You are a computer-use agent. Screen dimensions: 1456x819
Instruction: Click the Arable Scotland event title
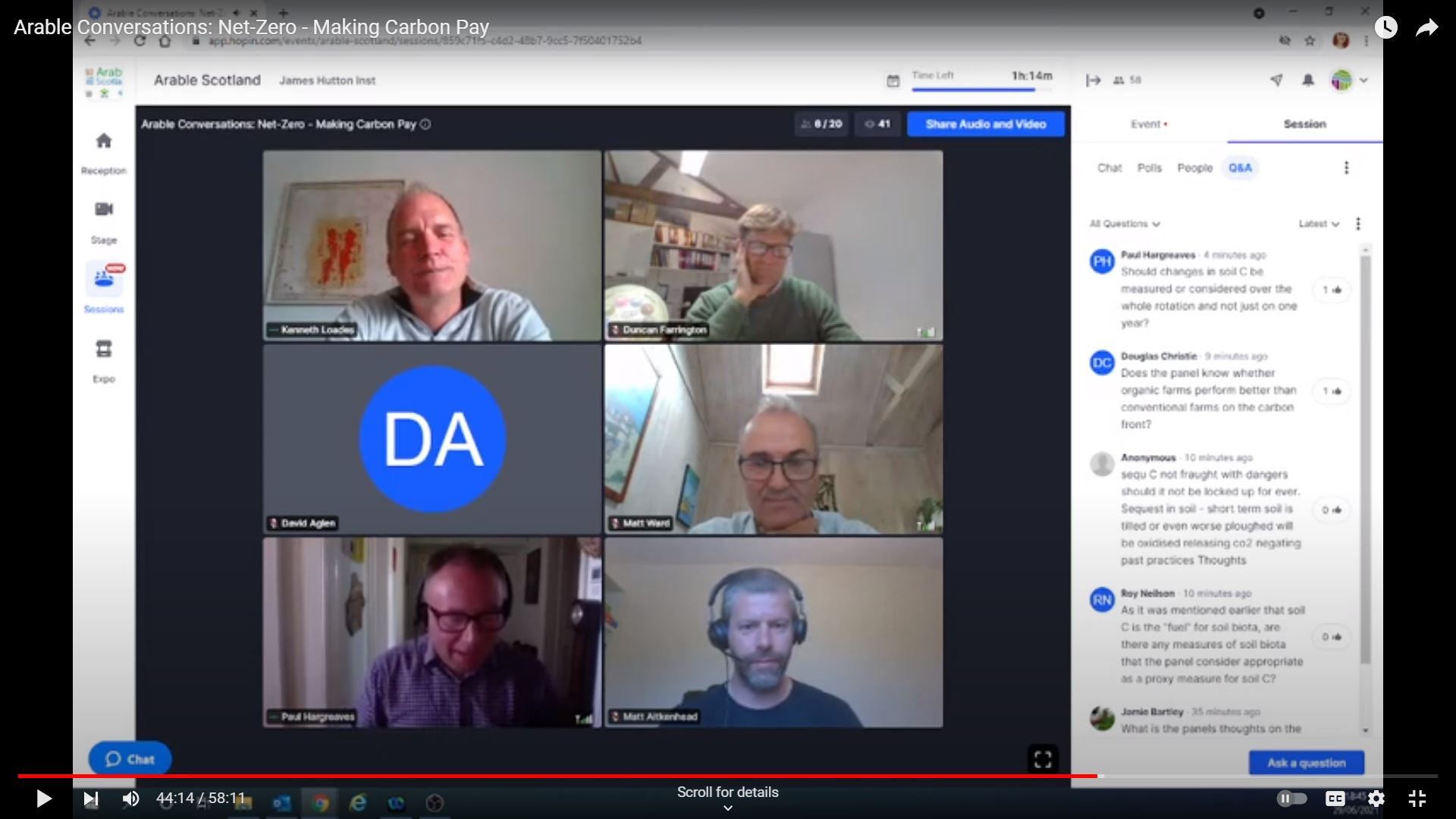[207, 80]
